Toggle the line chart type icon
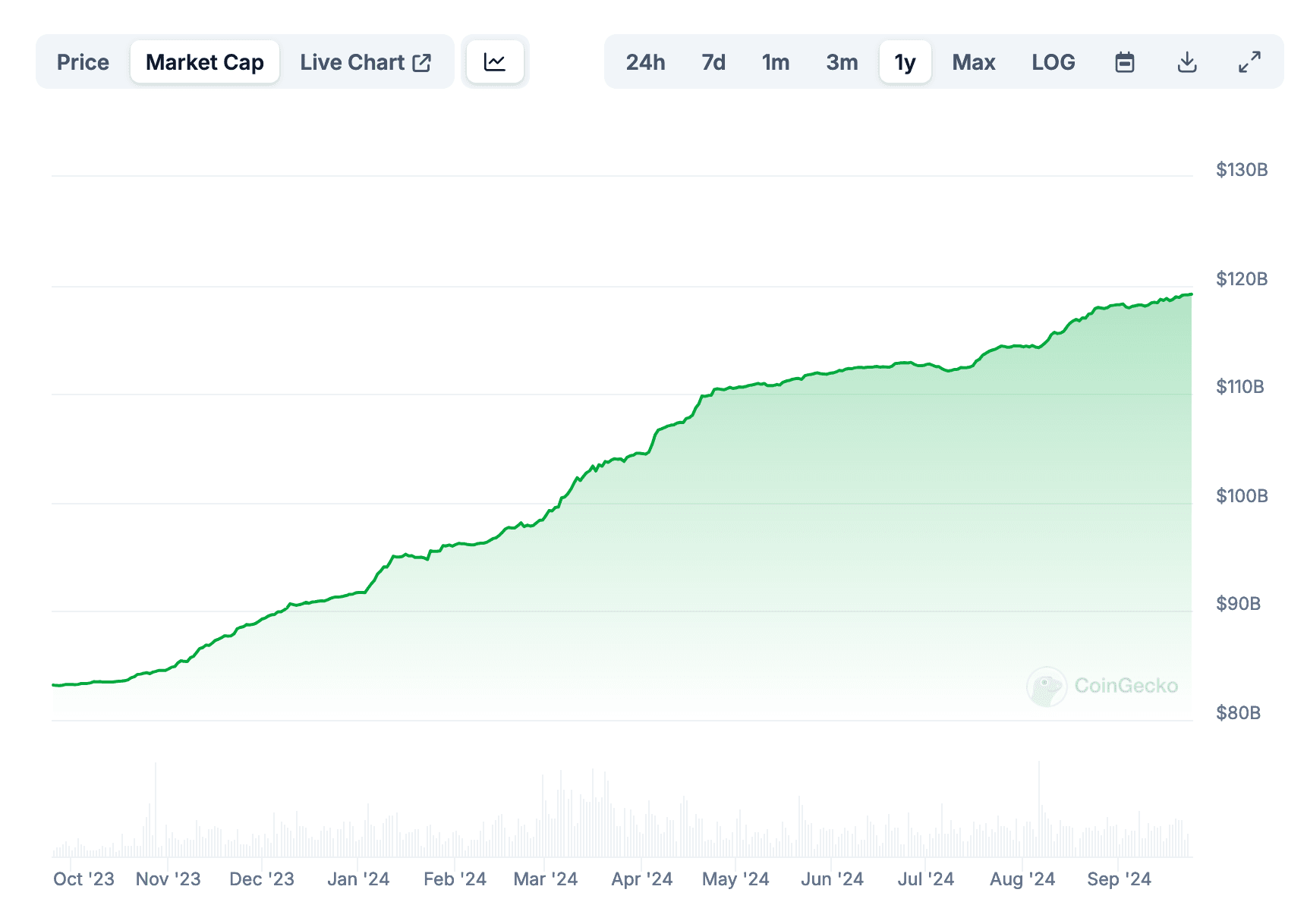Viewport: 1307px width, 924px height. click(x=495, y=62)
